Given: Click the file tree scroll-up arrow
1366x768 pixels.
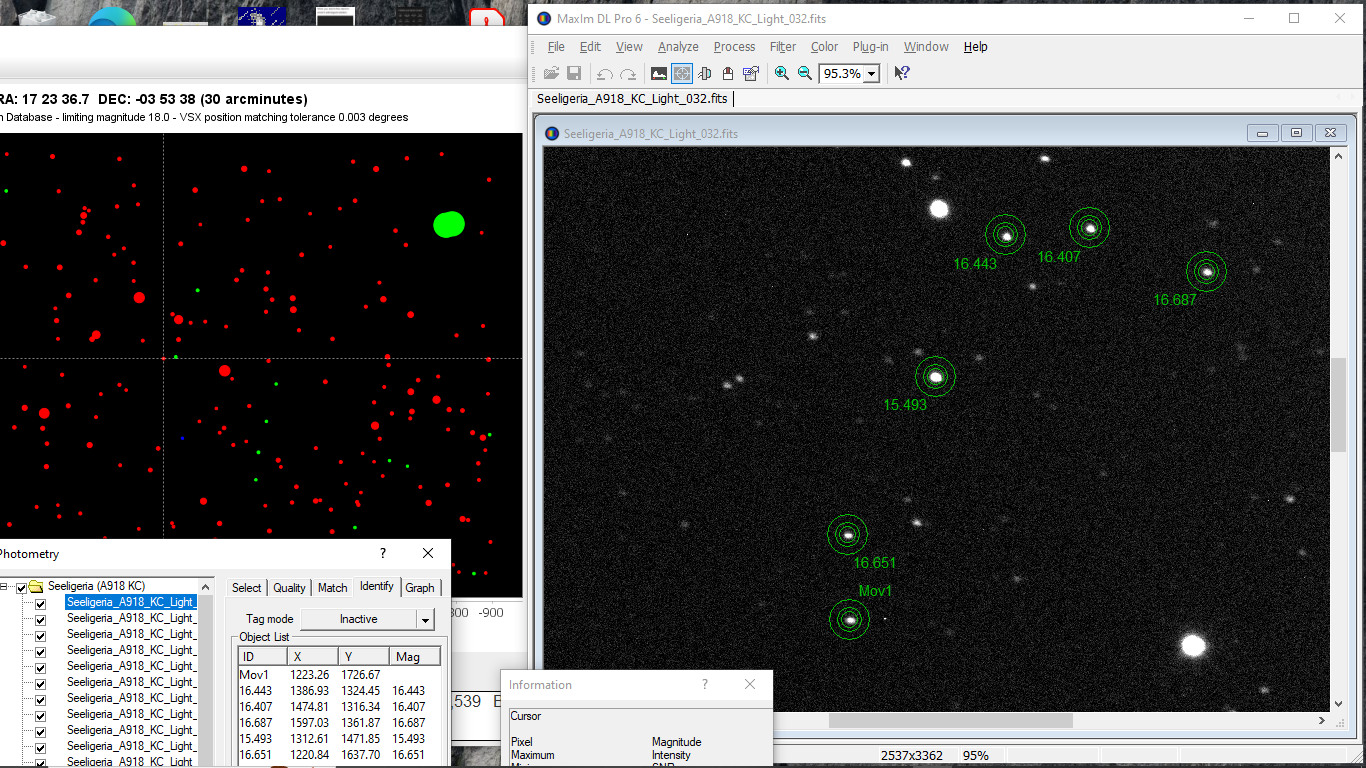Looking at the screenshot, I should coord(207,586).
